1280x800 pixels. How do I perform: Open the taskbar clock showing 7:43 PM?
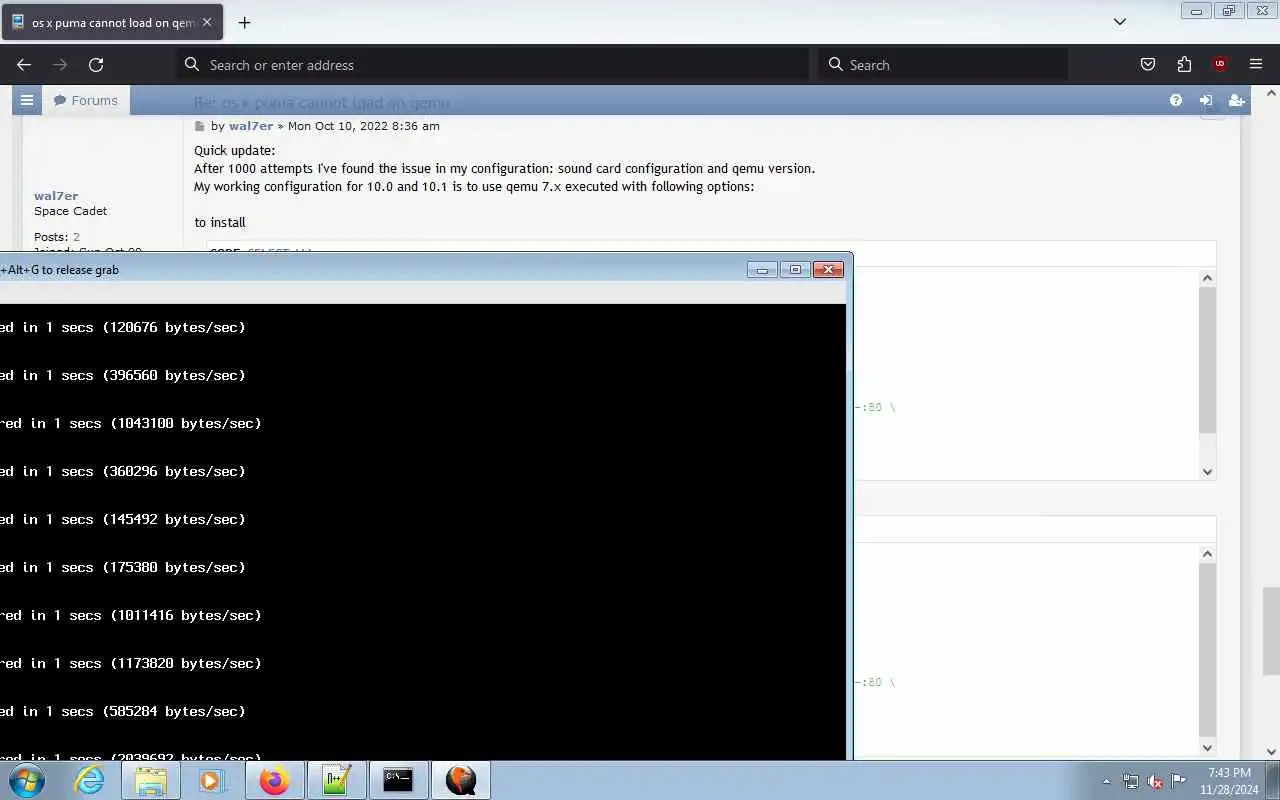[1229, 781]
